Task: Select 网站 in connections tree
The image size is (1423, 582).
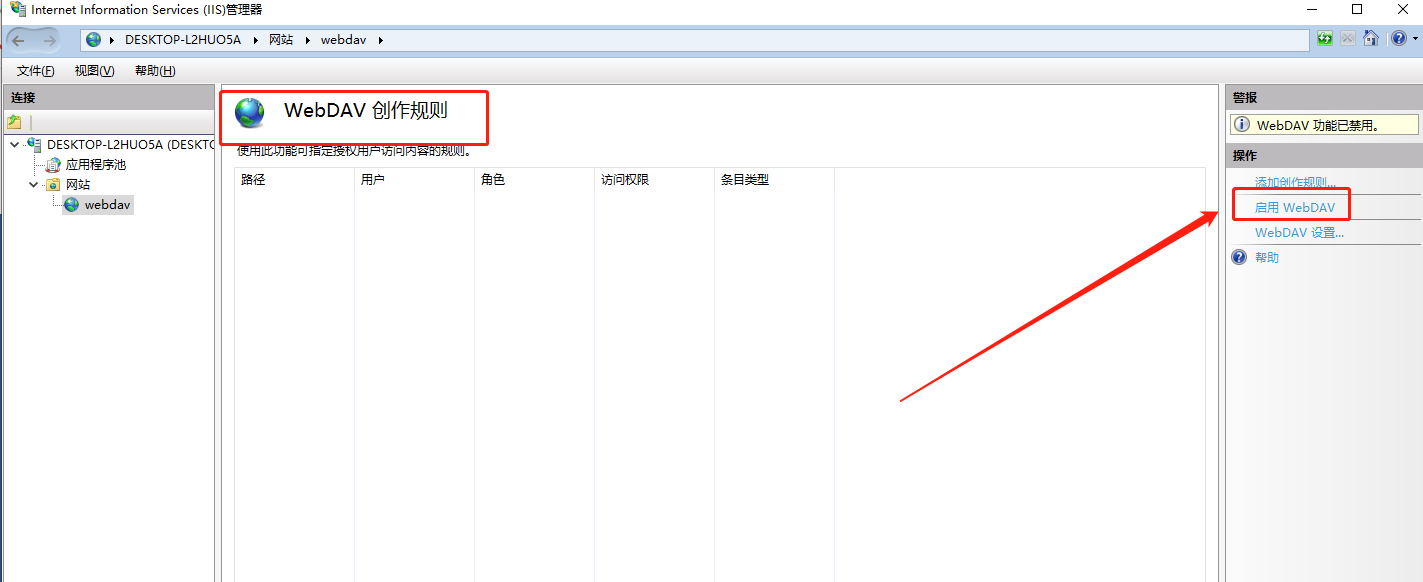Action: pyautogui.click(x=78, y=184)
